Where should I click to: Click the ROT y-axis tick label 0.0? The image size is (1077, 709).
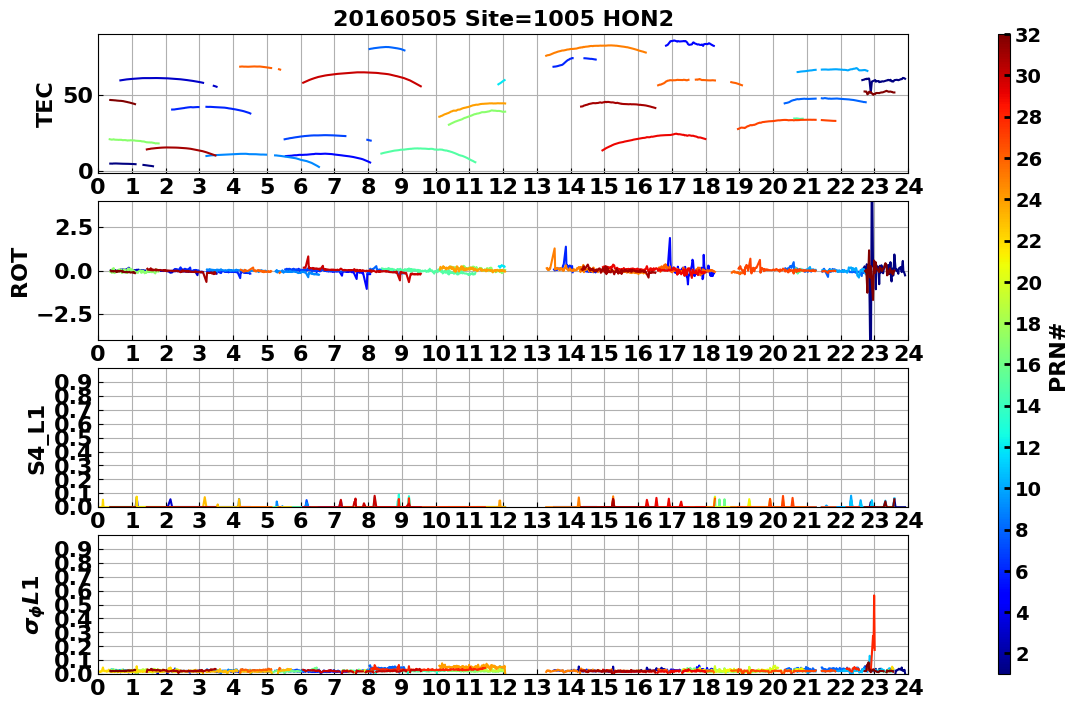75,271
